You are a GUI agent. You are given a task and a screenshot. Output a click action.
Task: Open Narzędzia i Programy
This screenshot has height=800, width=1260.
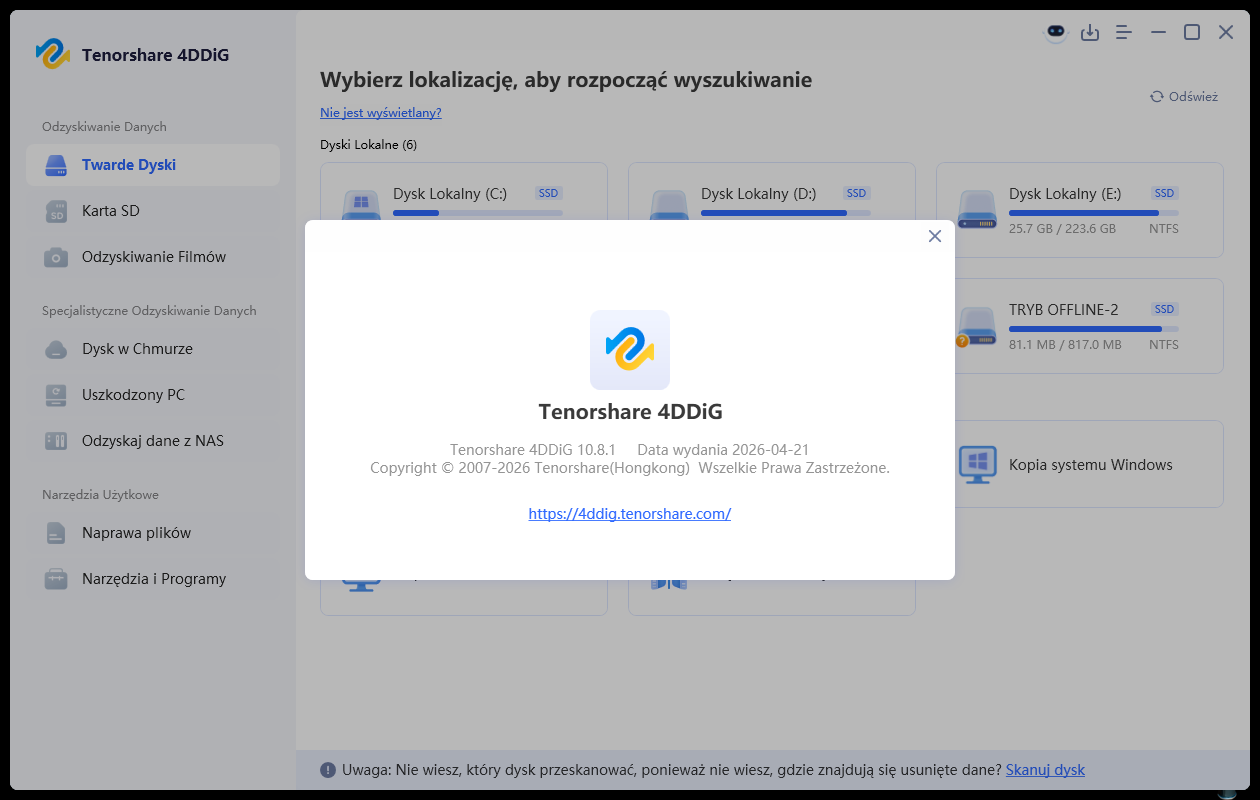pos(153,579)
